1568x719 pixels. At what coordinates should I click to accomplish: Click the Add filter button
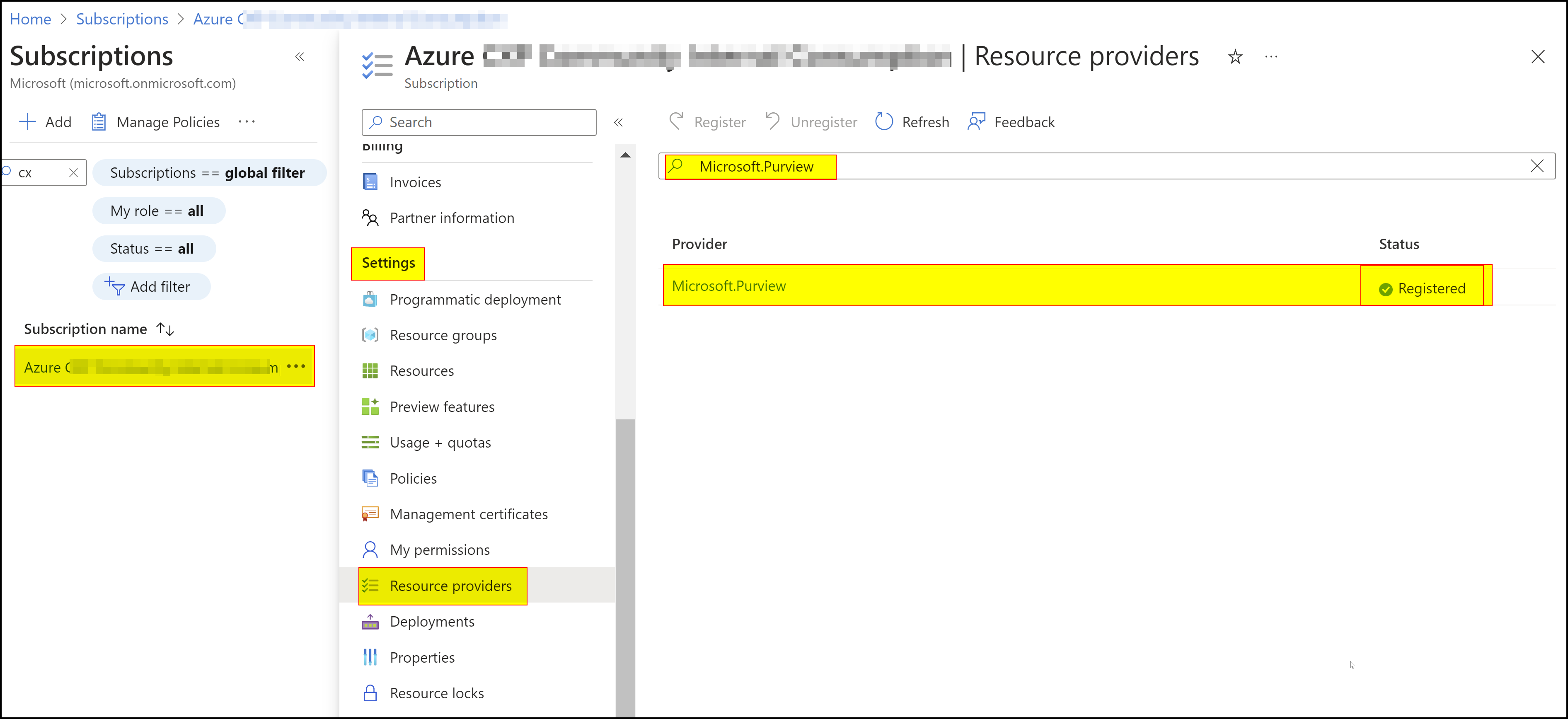(x=151, y=286)
